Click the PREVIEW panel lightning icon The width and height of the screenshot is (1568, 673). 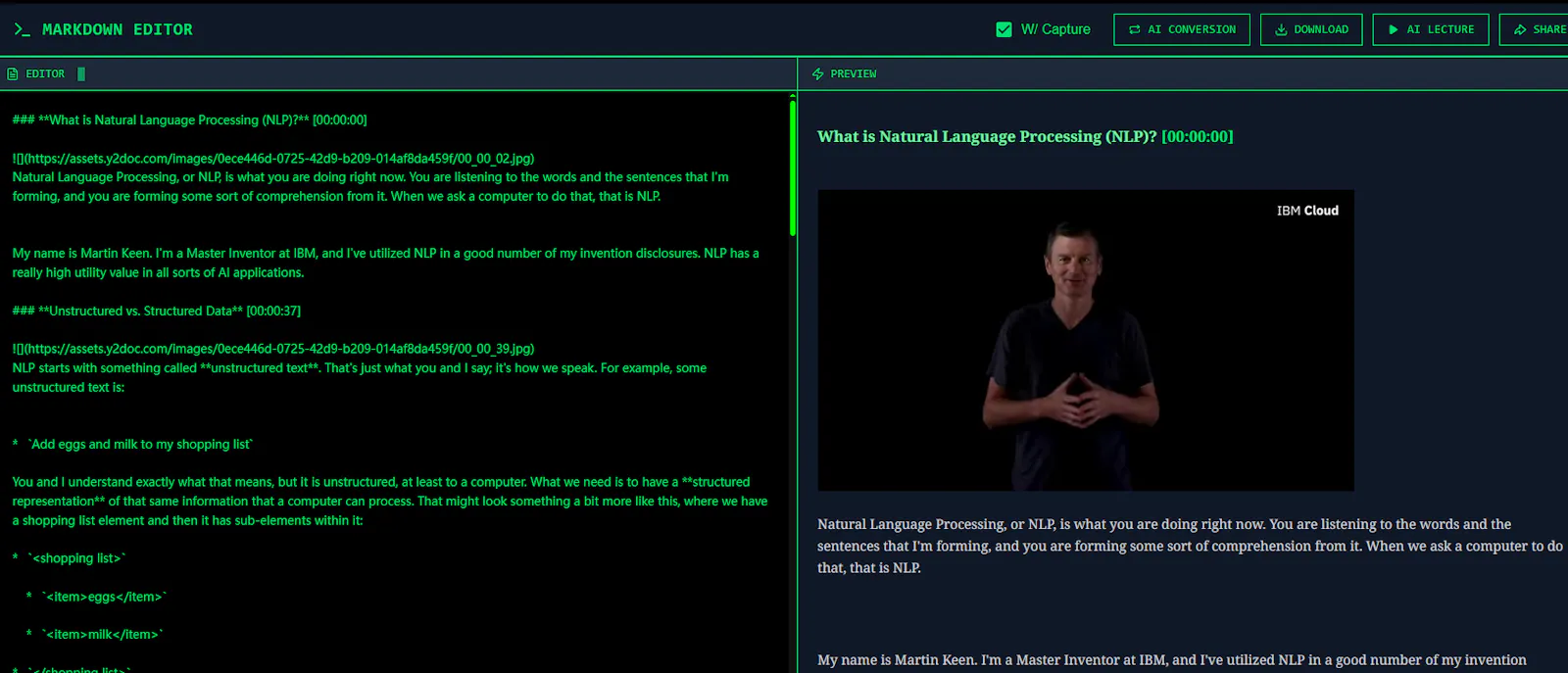click(x=817, y=73)
